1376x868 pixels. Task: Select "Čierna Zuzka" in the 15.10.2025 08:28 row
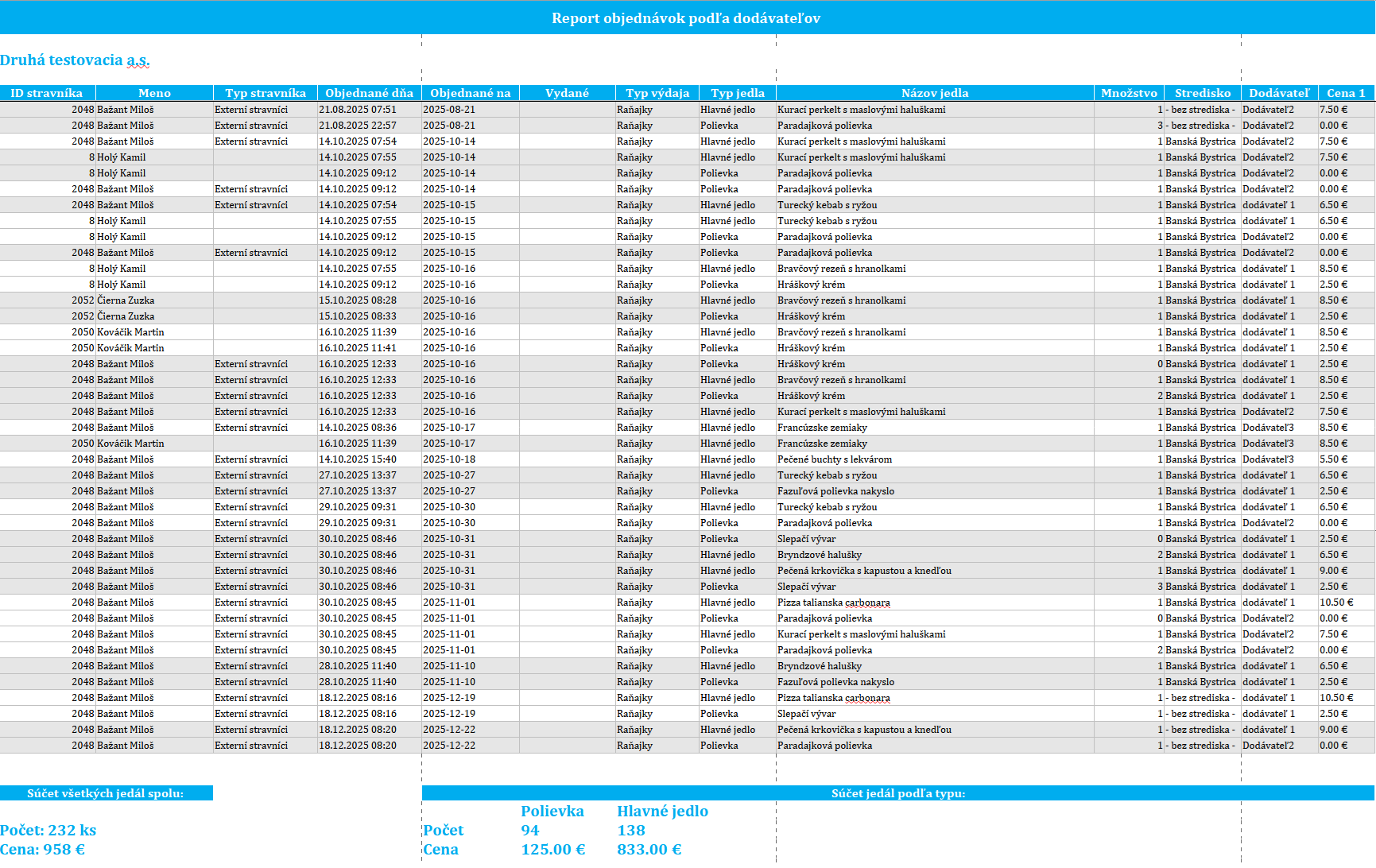pyautogui.click(x=126, y=300)
